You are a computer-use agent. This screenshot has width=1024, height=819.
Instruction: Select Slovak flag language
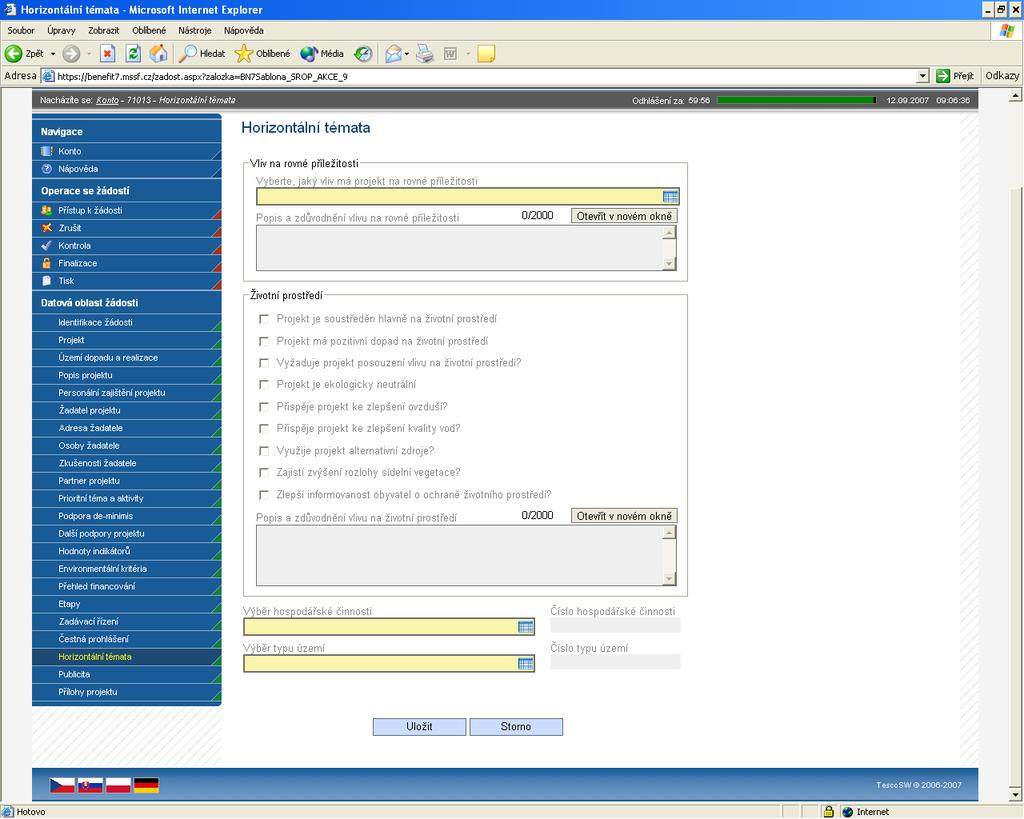point(90,786)
